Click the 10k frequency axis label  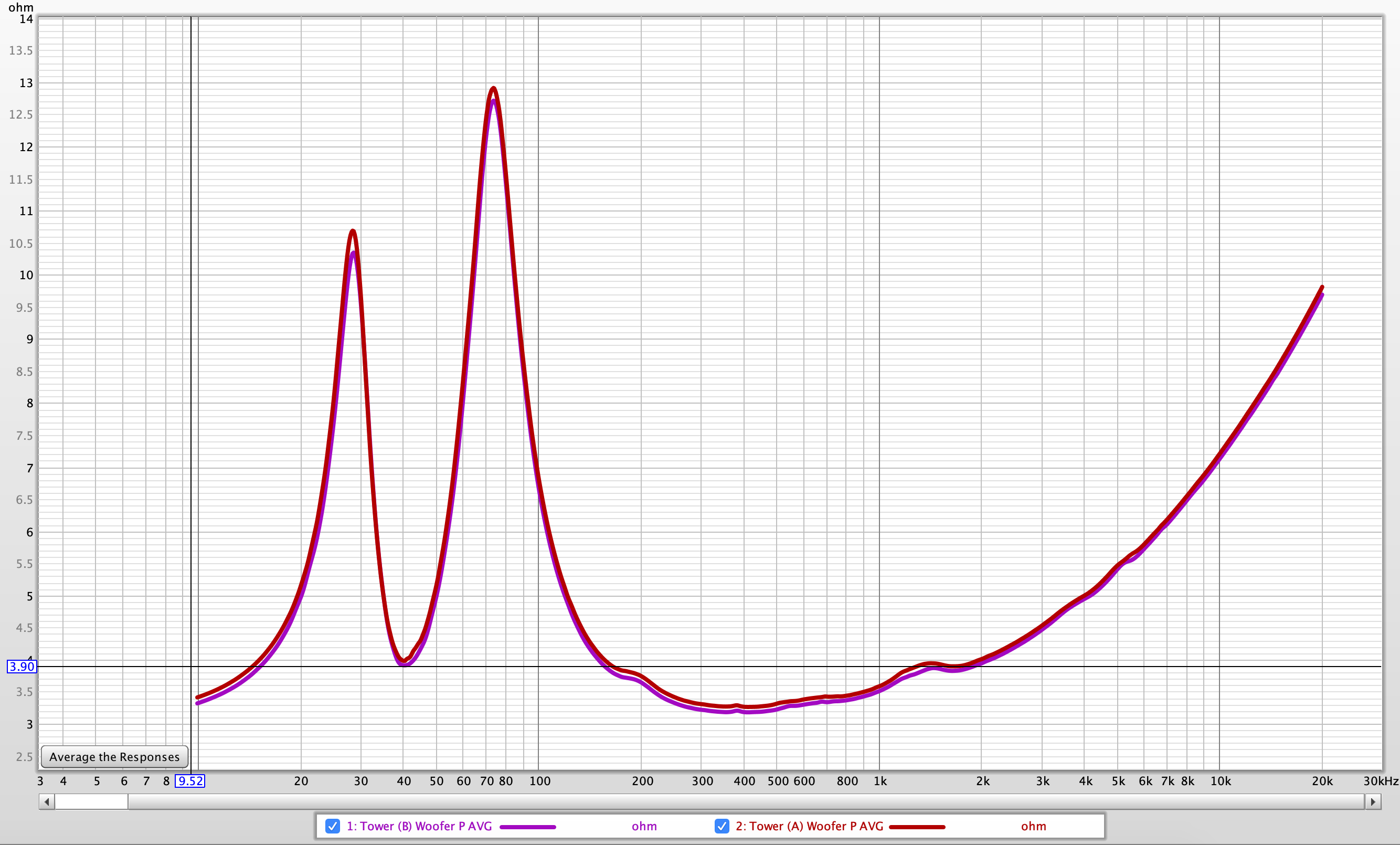[x=1221, y=781]
